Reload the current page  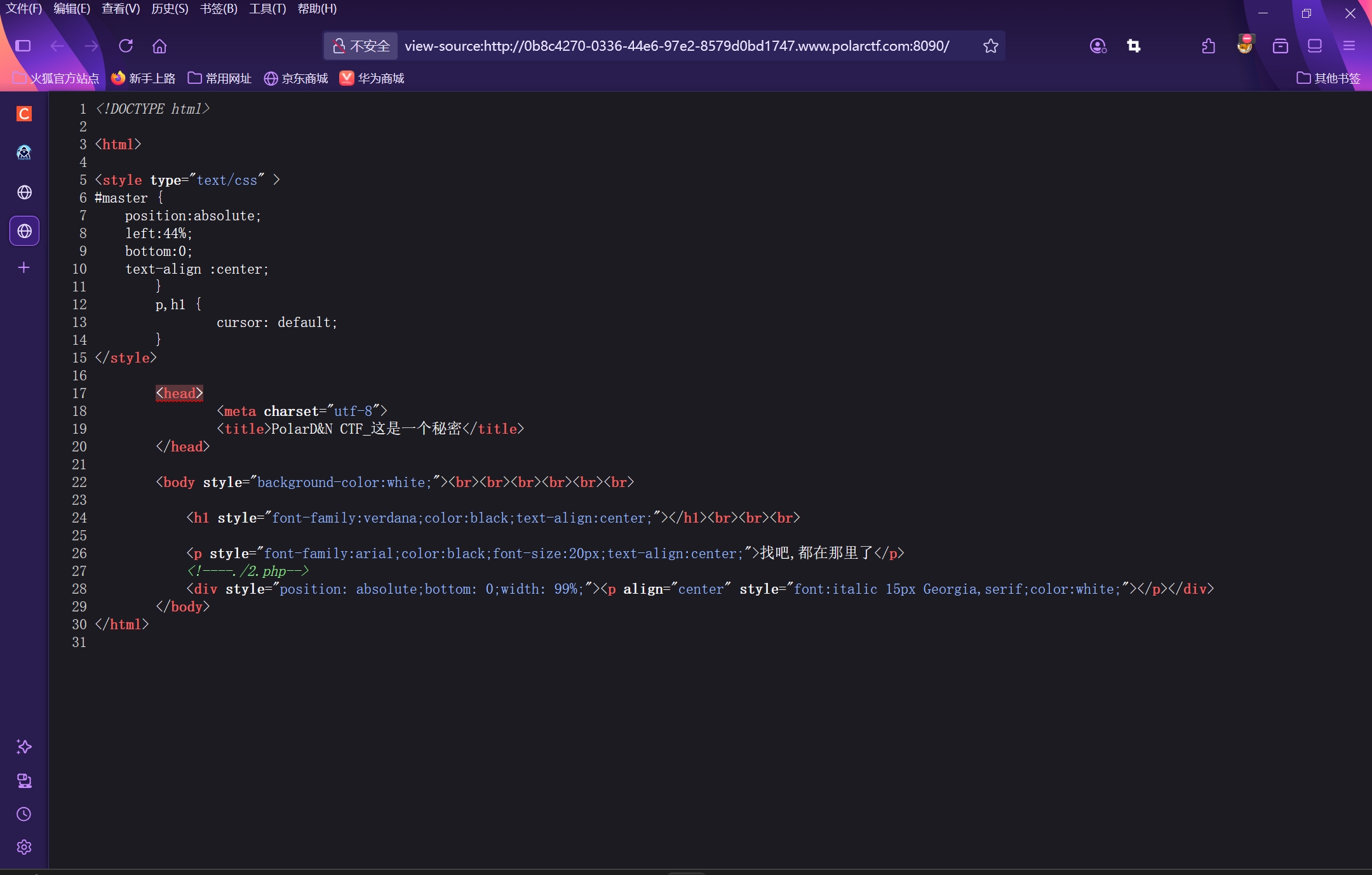126,46
